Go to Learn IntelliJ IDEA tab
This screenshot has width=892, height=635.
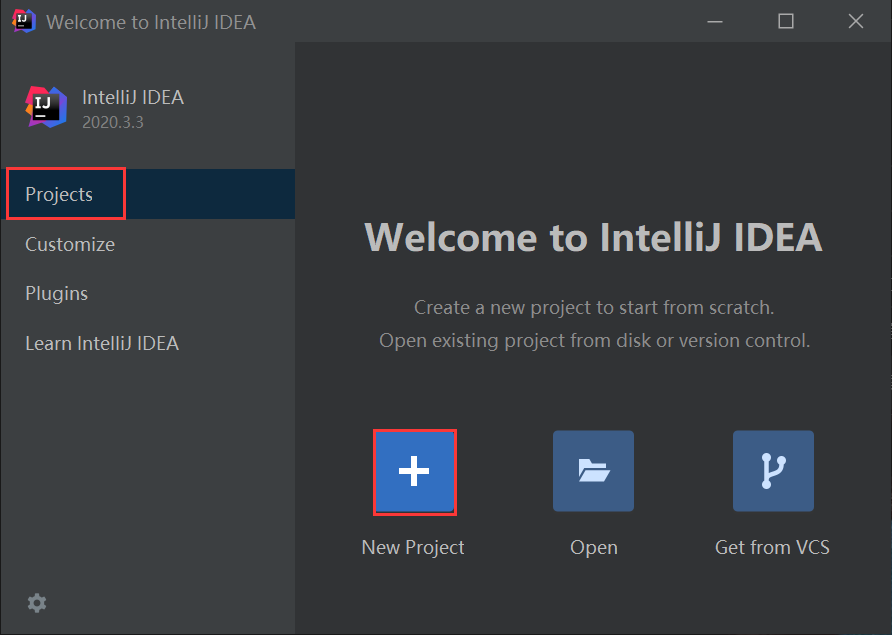[147, 344]
